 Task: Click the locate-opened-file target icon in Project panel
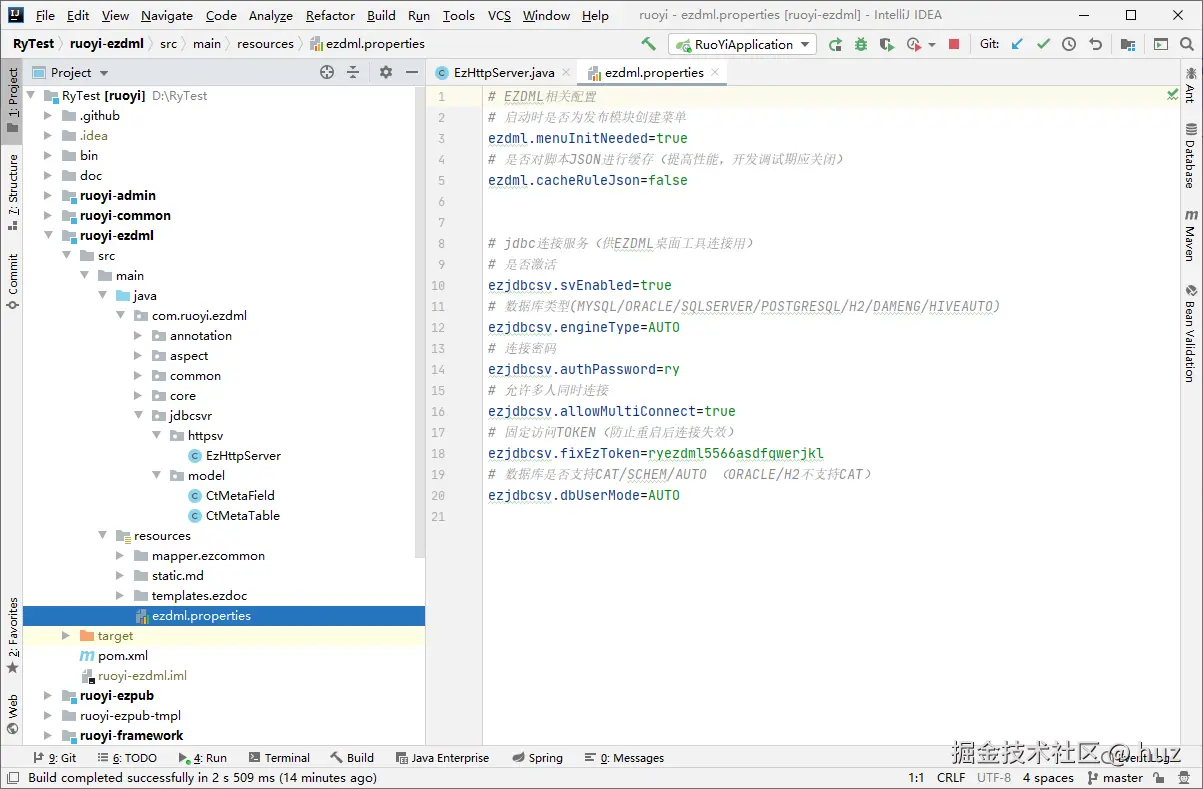[x=327, y=72]
